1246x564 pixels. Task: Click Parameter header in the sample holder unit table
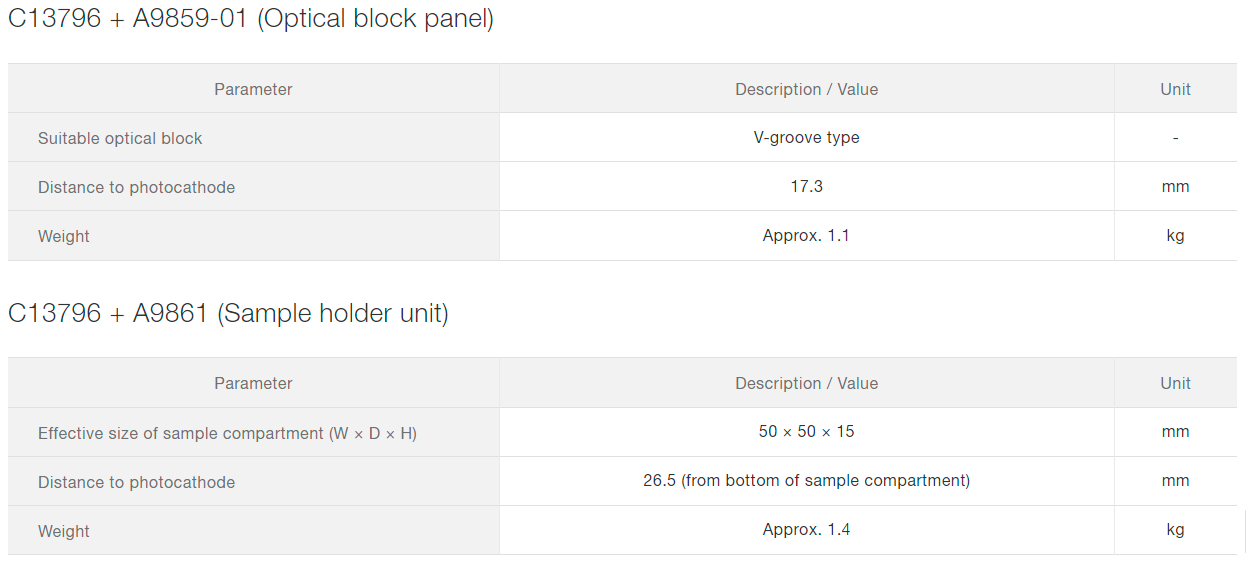point(253,384)
